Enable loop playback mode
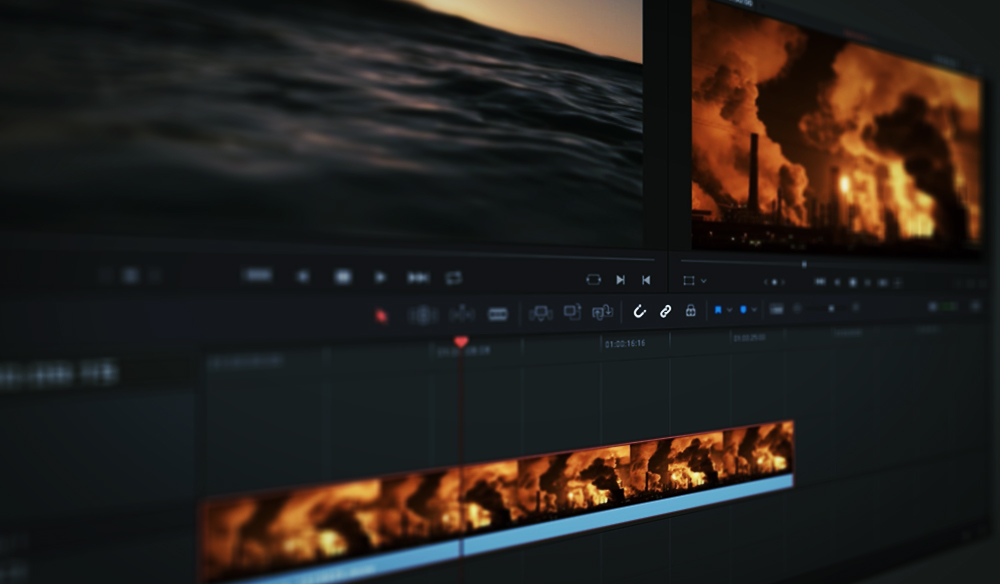Screen dimensions: 1000x584 click(455, 279)
